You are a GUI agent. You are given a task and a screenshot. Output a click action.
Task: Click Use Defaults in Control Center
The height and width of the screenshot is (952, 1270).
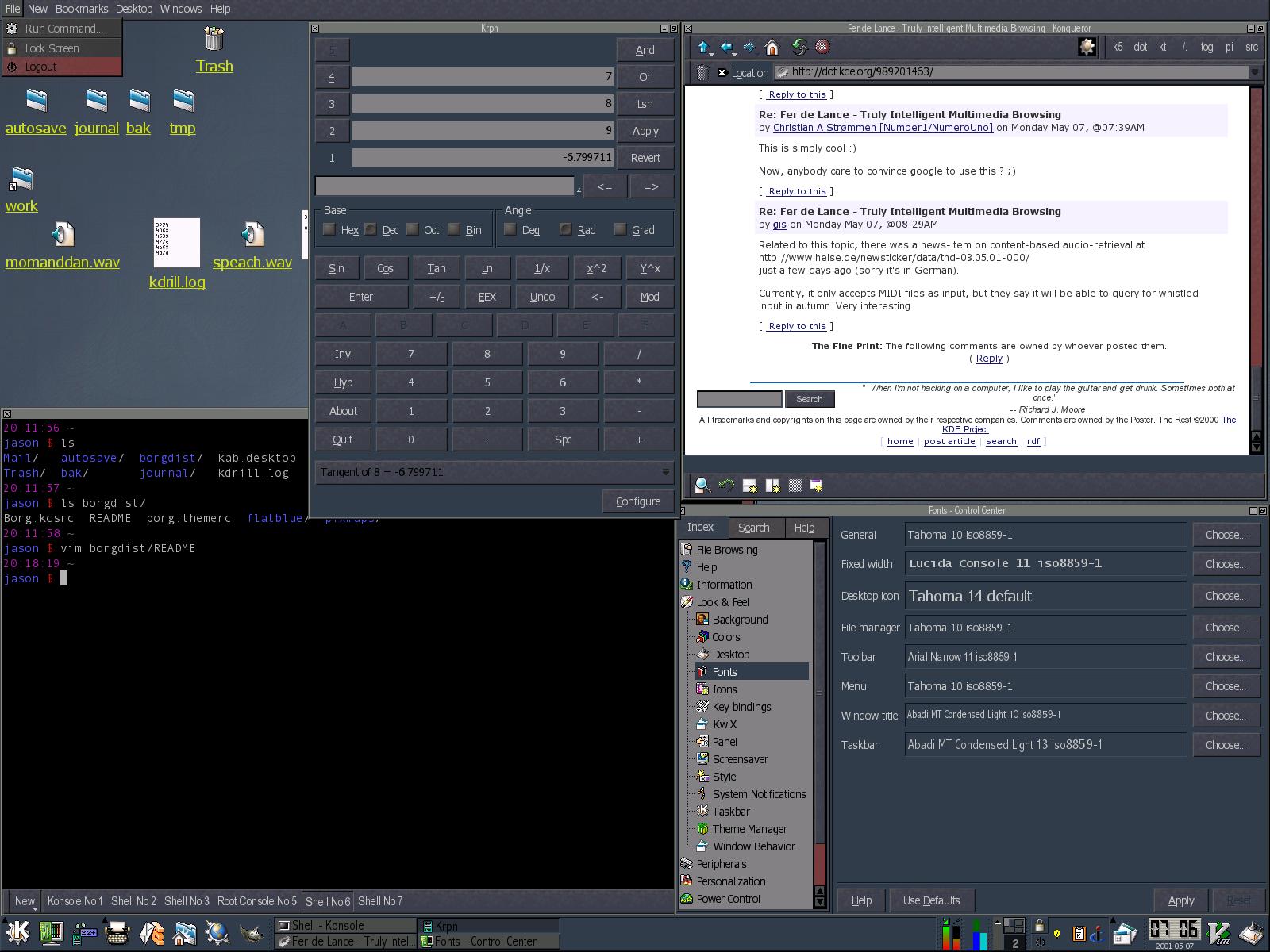(x=931, y=900)
